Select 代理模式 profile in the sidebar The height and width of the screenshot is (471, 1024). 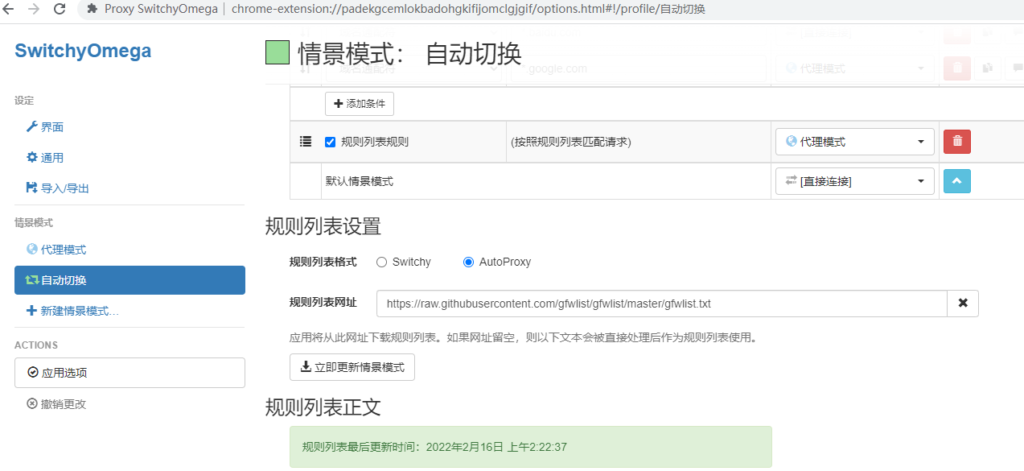coord(62,249)
